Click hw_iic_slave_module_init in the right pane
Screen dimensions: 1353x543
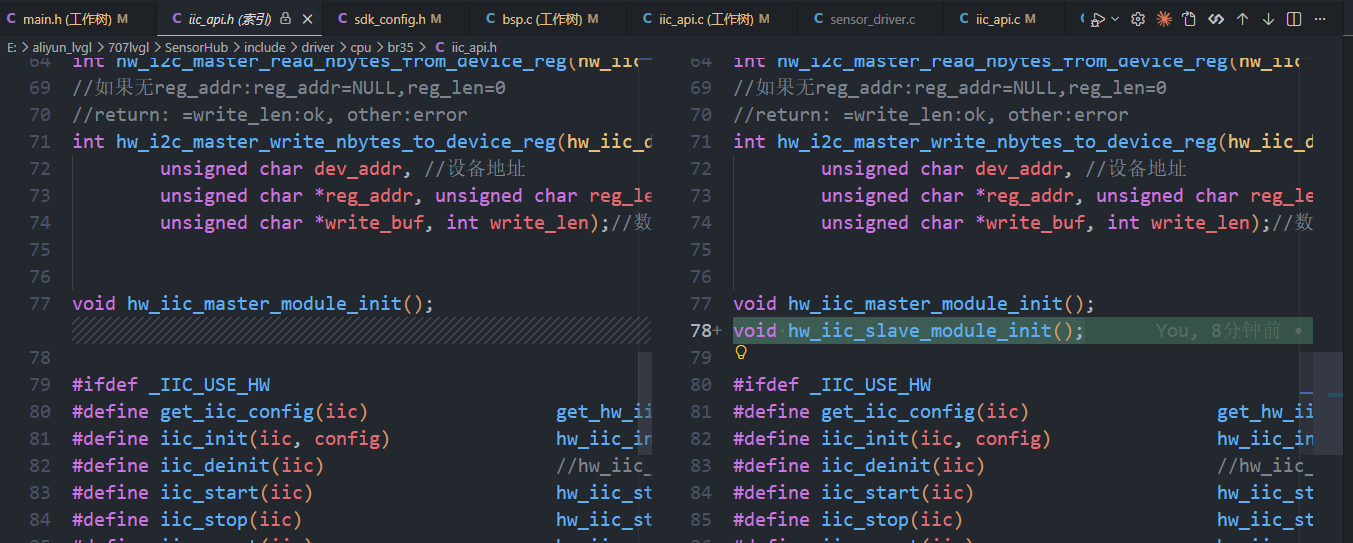point(920,331)
